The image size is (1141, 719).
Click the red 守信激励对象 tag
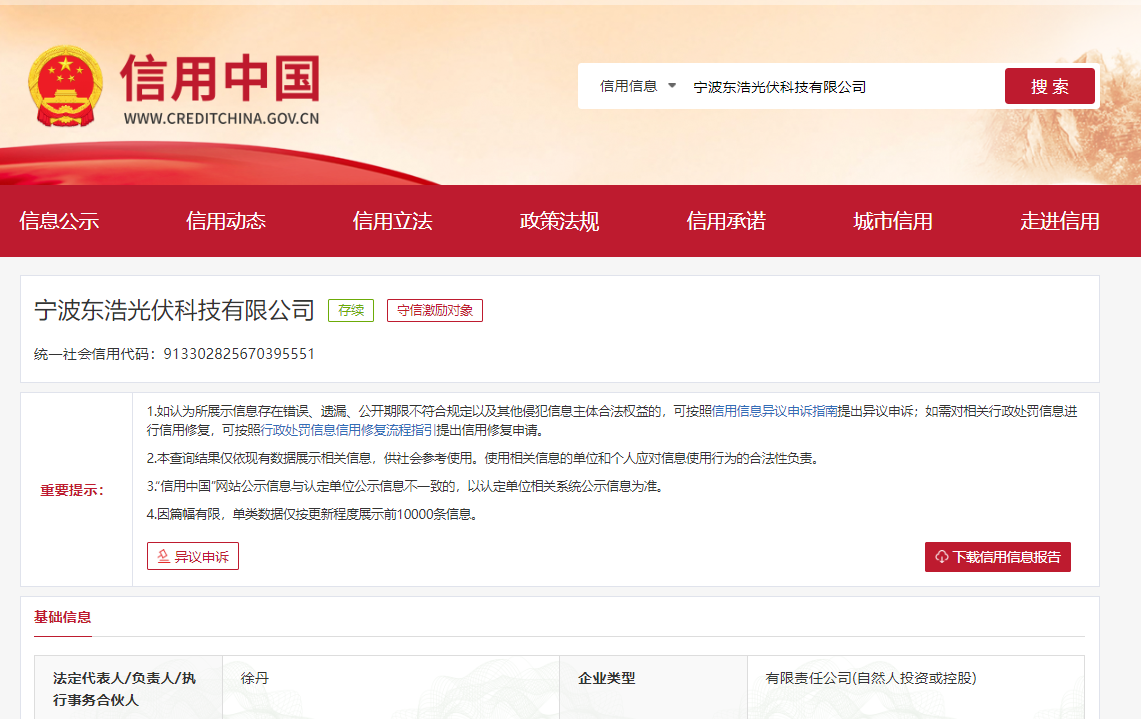[x=434, y=311]
